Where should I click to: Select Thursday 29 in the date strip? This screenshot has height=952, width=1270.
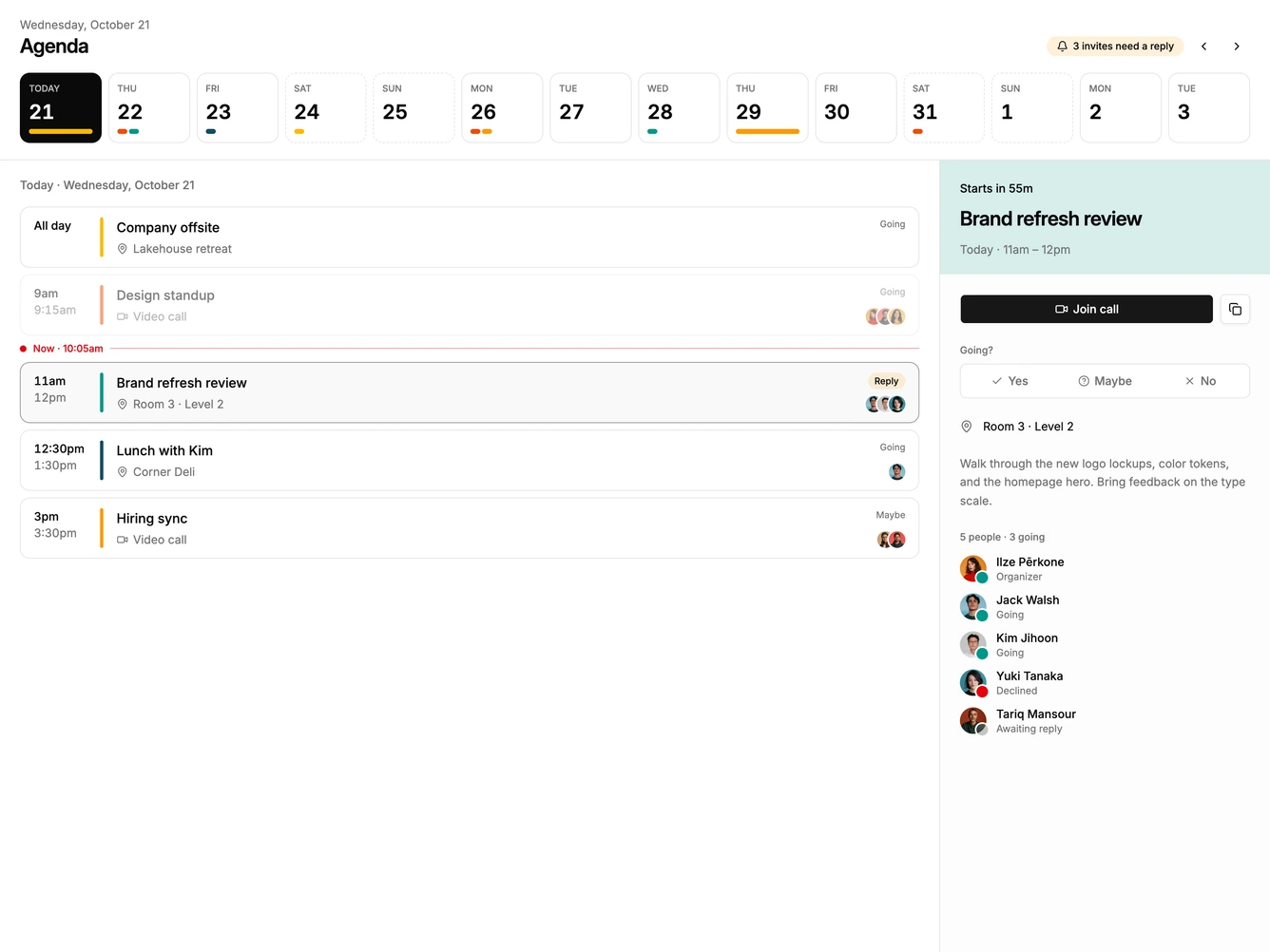(767, 108)
